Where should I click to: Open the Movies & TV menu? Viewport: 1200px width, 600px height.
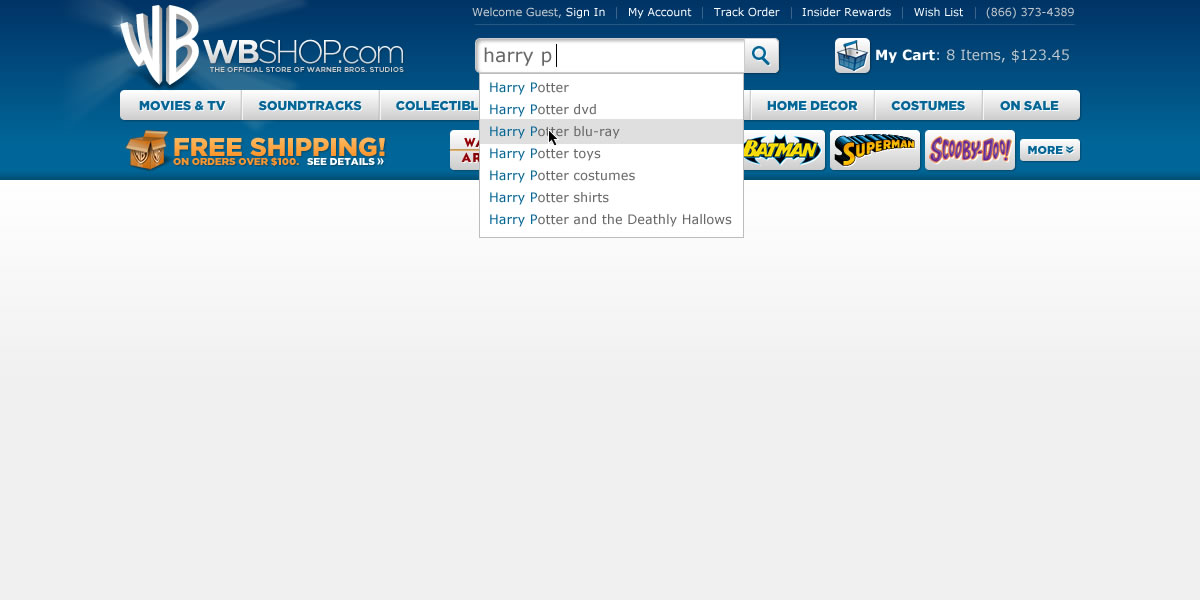pyautogui.click(x=181, y=106)
